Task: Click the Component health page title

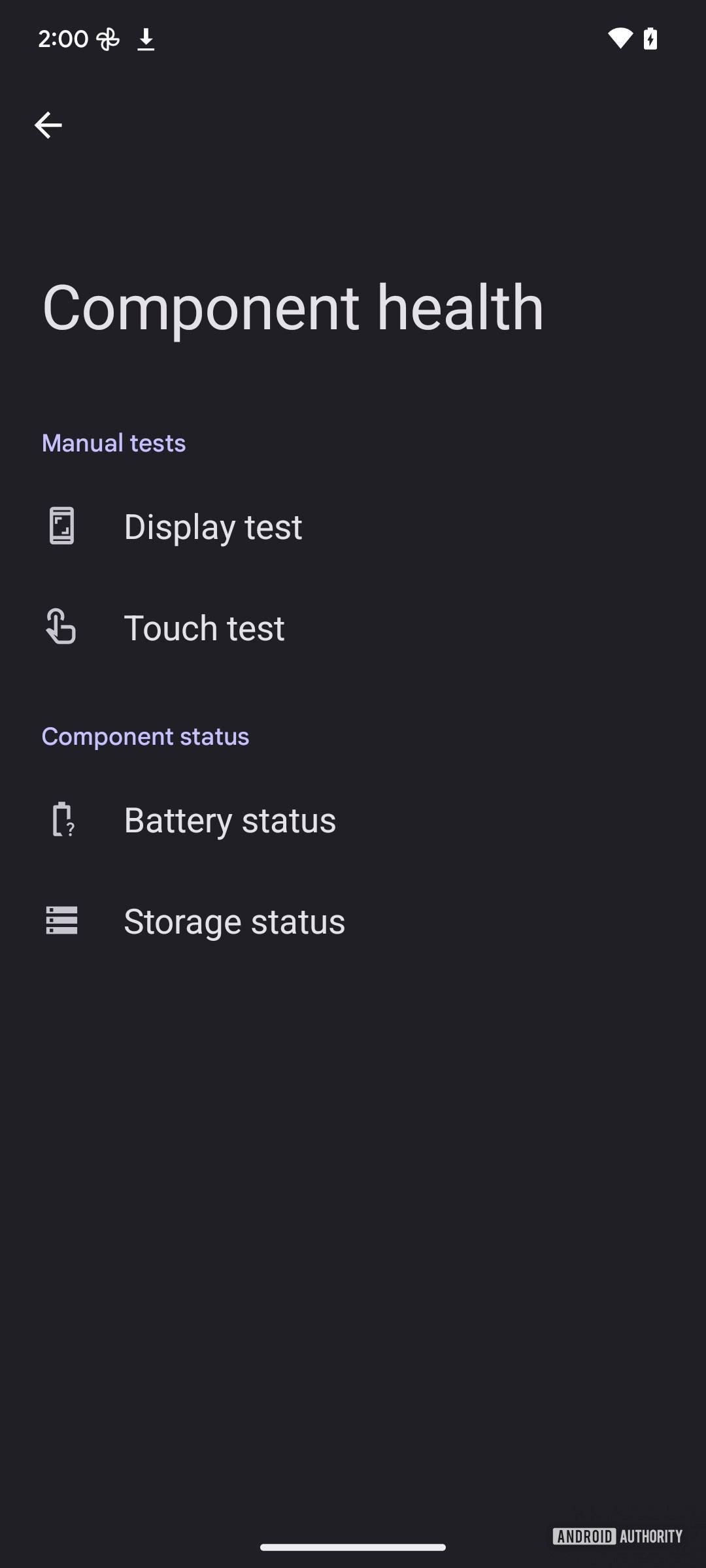Action: [x=293, y=307]
